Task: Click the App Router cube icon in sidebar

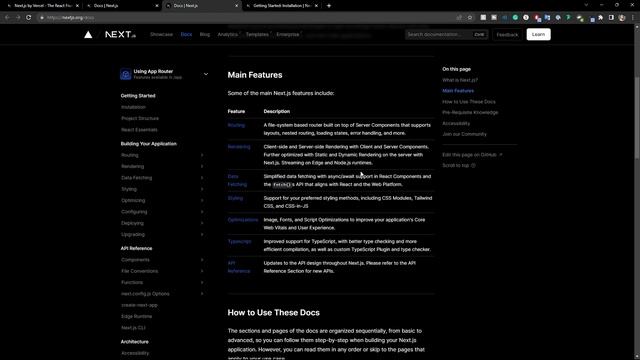Action: click(x=126, y=74)
